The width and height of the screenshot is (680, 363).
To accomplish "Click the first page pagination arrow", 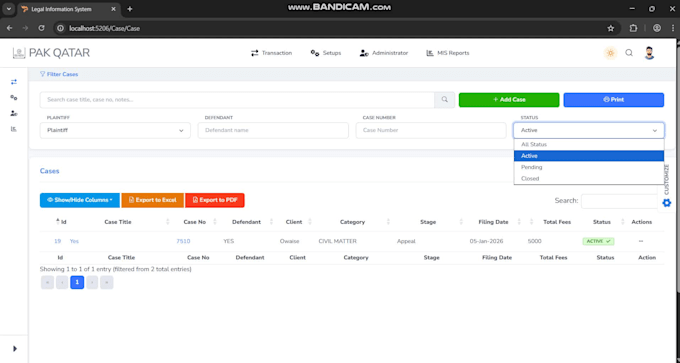I will pos(47,282).
